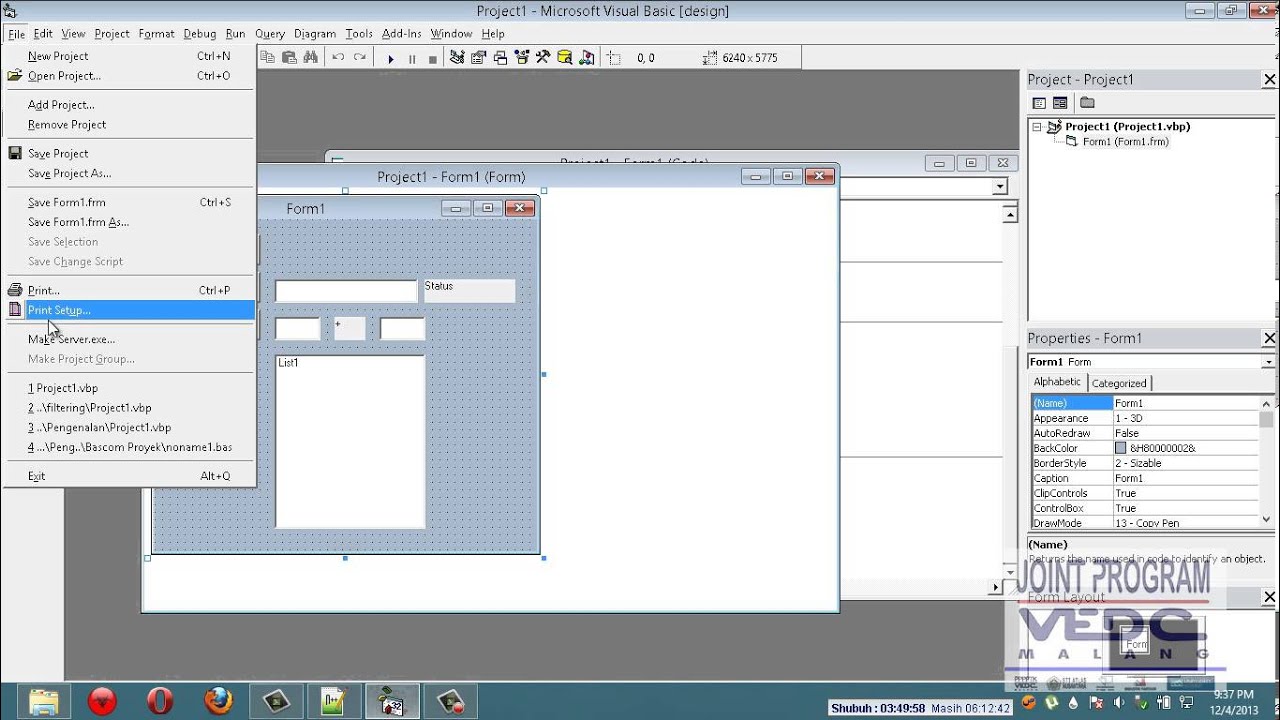The image size is (1280, 720).
Task: Choose Save Form1.frm As... menu entry
Action: 129,222
